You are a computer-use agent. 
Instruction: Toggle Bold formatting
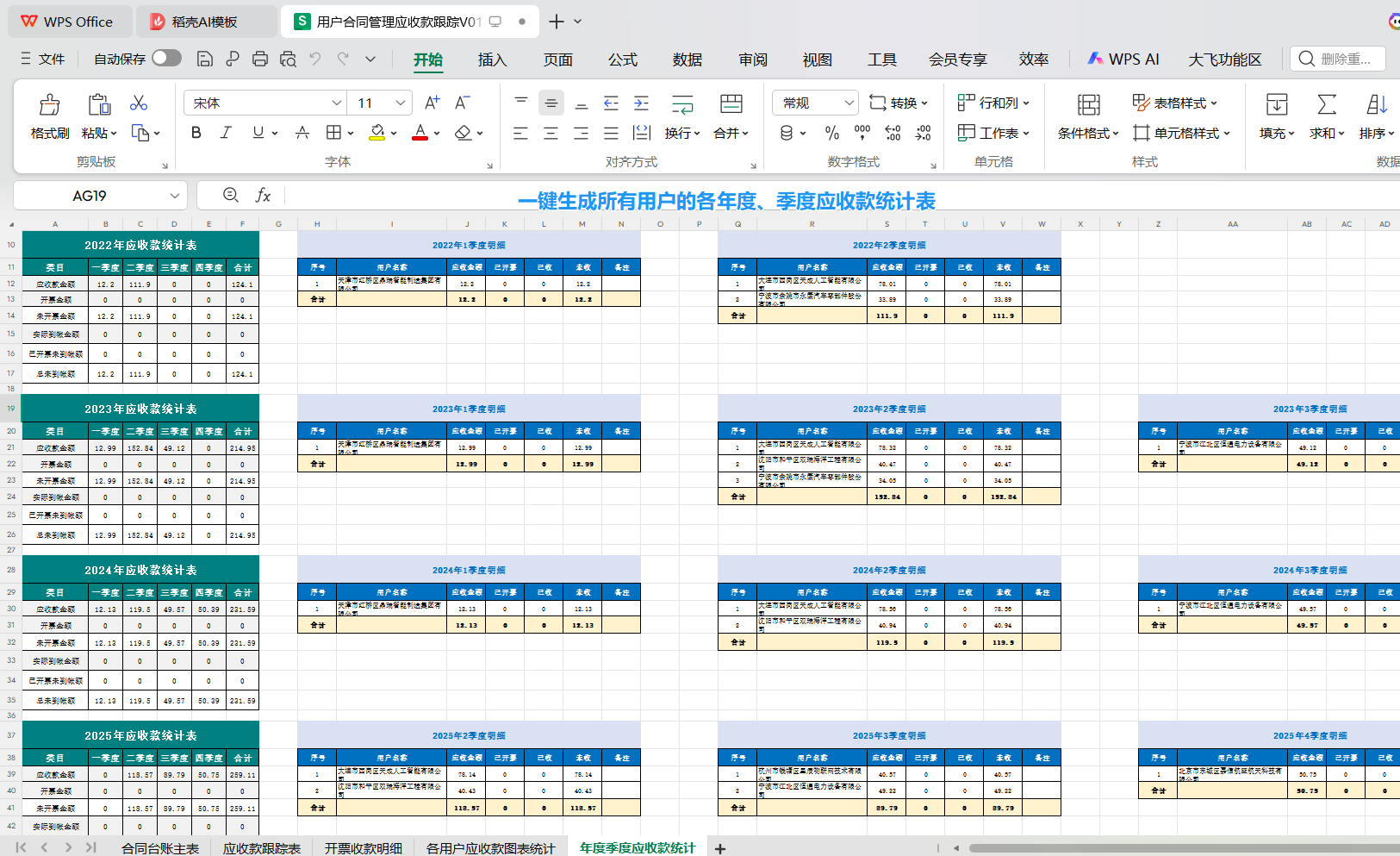pyautogui.click(x=196, y=133)
